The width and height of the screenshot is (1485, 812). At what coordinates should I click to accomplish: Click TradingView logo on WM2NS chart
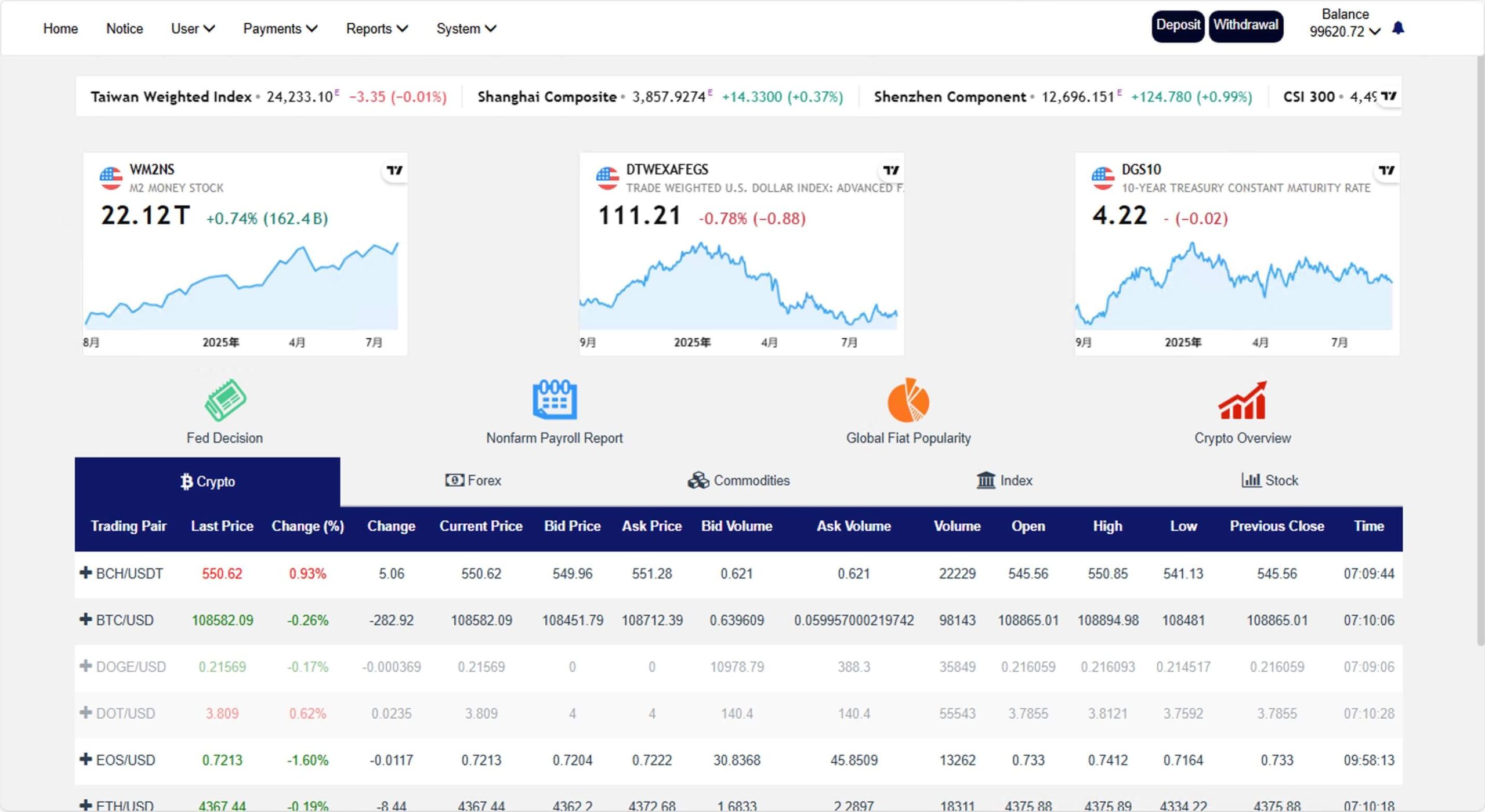(394, 170)
